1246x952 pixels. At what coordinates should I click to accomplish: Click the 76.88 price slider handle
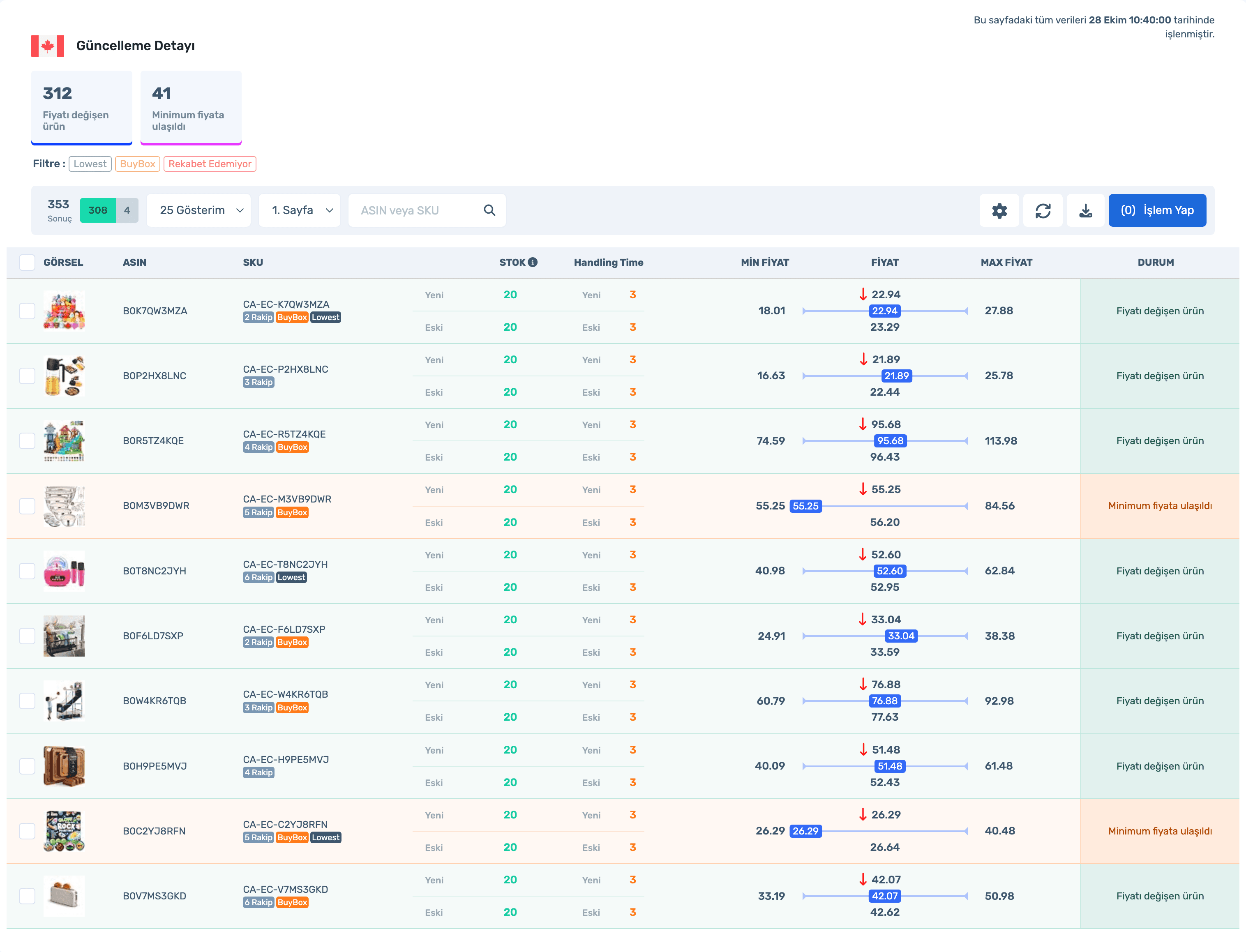(884, 701)
